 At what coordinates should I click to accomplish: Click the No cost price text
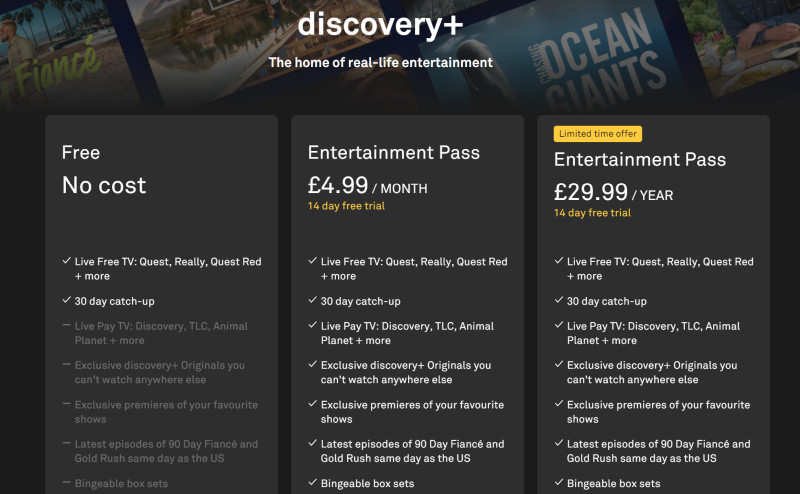click(104, 185)
